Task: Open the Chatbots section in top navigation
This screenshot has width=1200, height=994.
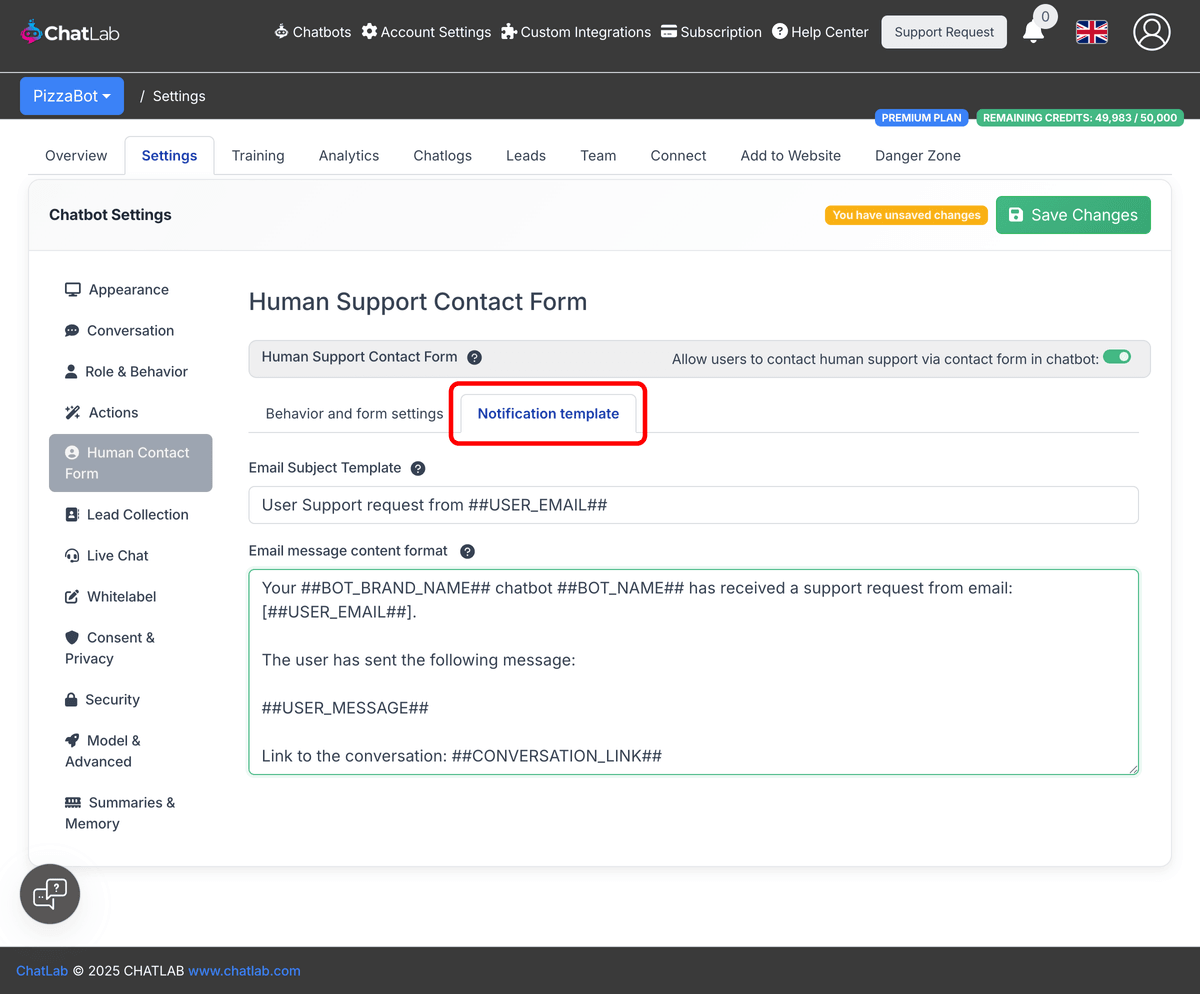Action: click(x=312, y=31)
